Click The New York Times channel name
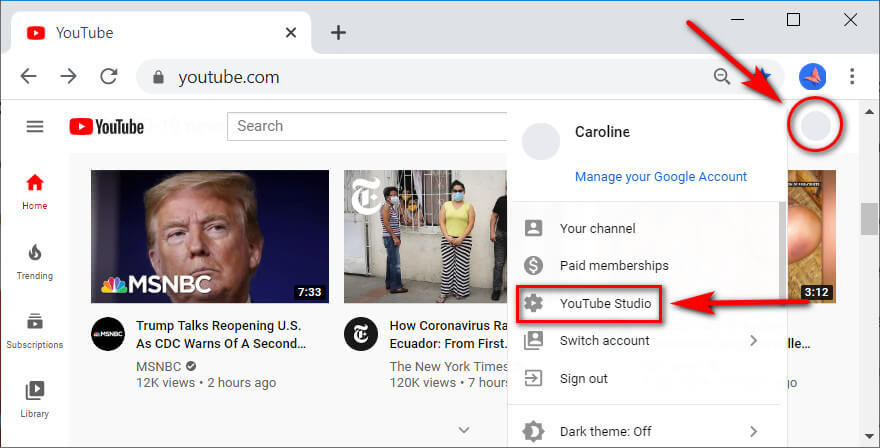 448,367
